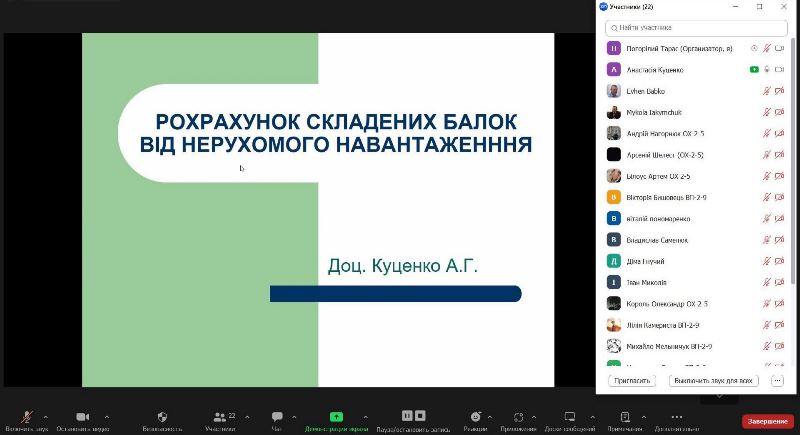Screen dimensions: 800x435
Task: Click the recording indicator beside Погорілий Тарас
Action: tap(754, 48)
